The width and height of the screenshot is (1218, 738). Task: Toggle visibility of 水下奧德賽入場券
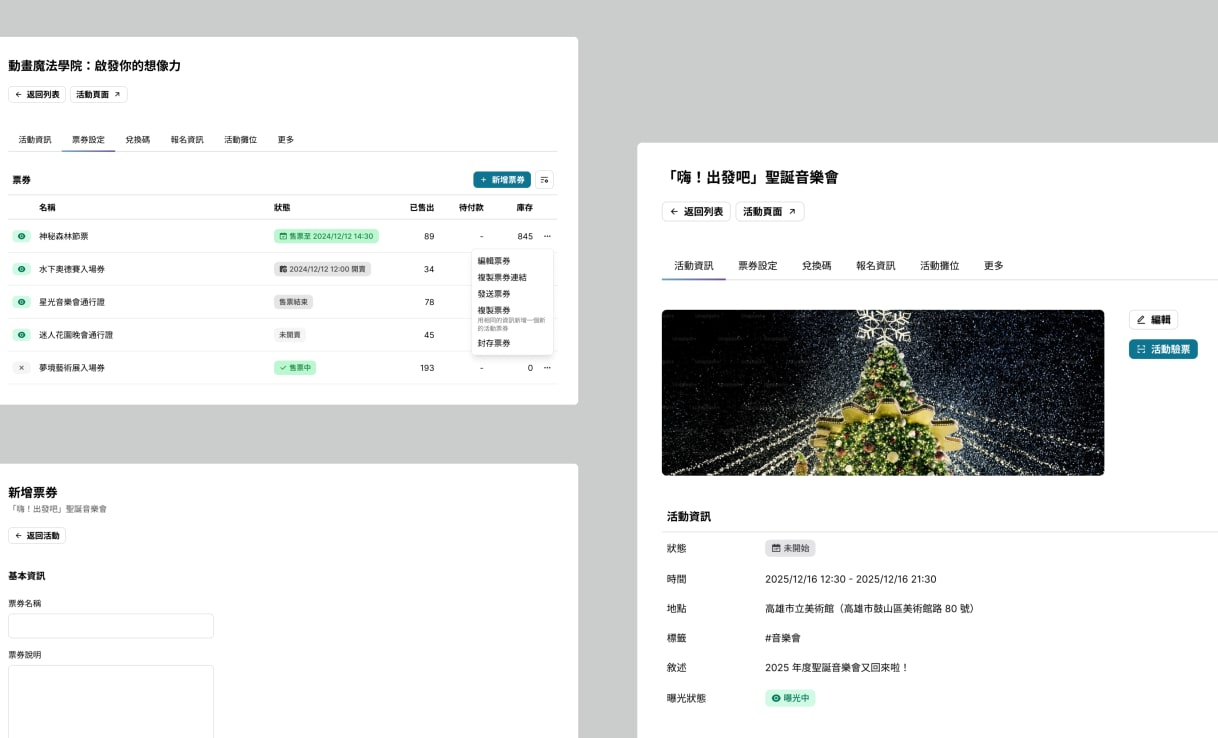(x=21, y=269)
